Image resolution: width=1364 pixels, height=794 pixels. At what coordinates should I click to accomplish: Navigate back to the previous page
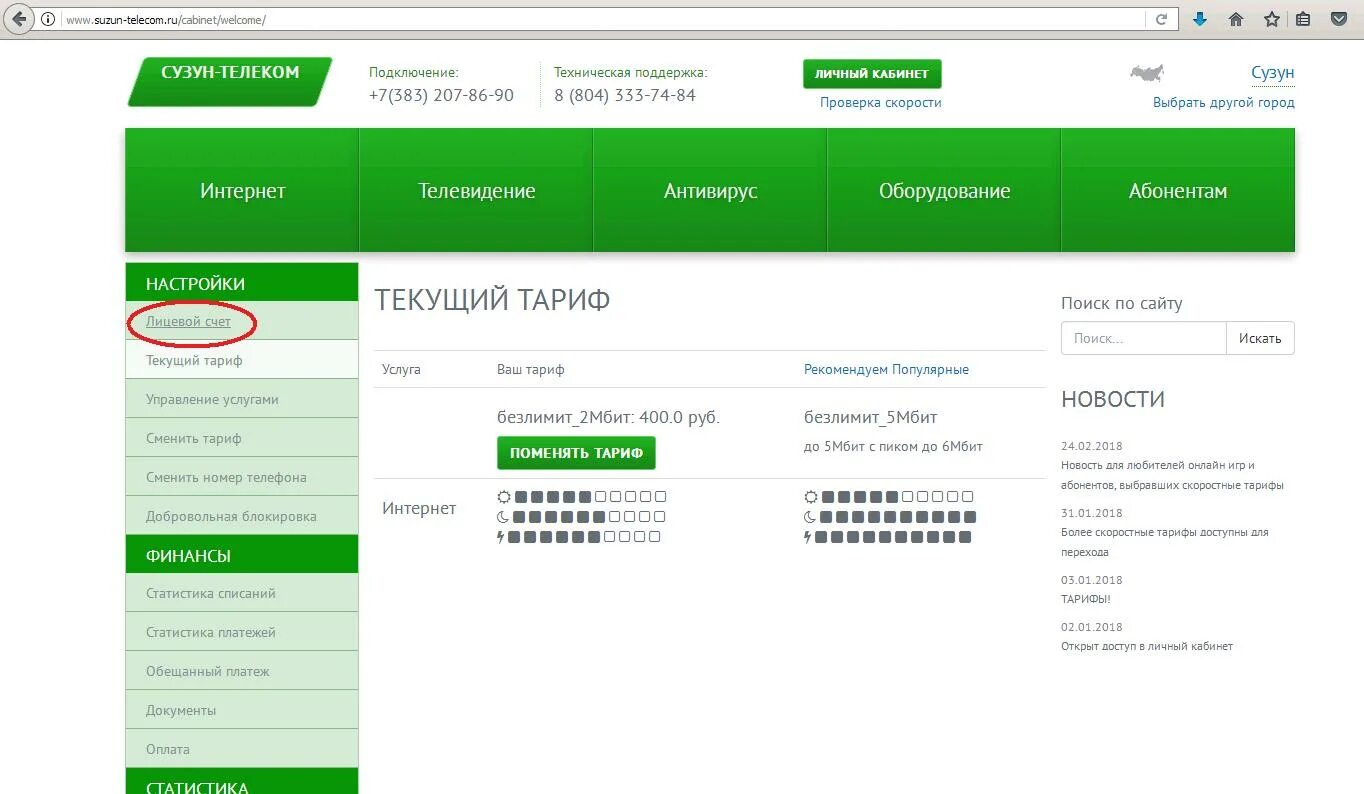point(18,18)
